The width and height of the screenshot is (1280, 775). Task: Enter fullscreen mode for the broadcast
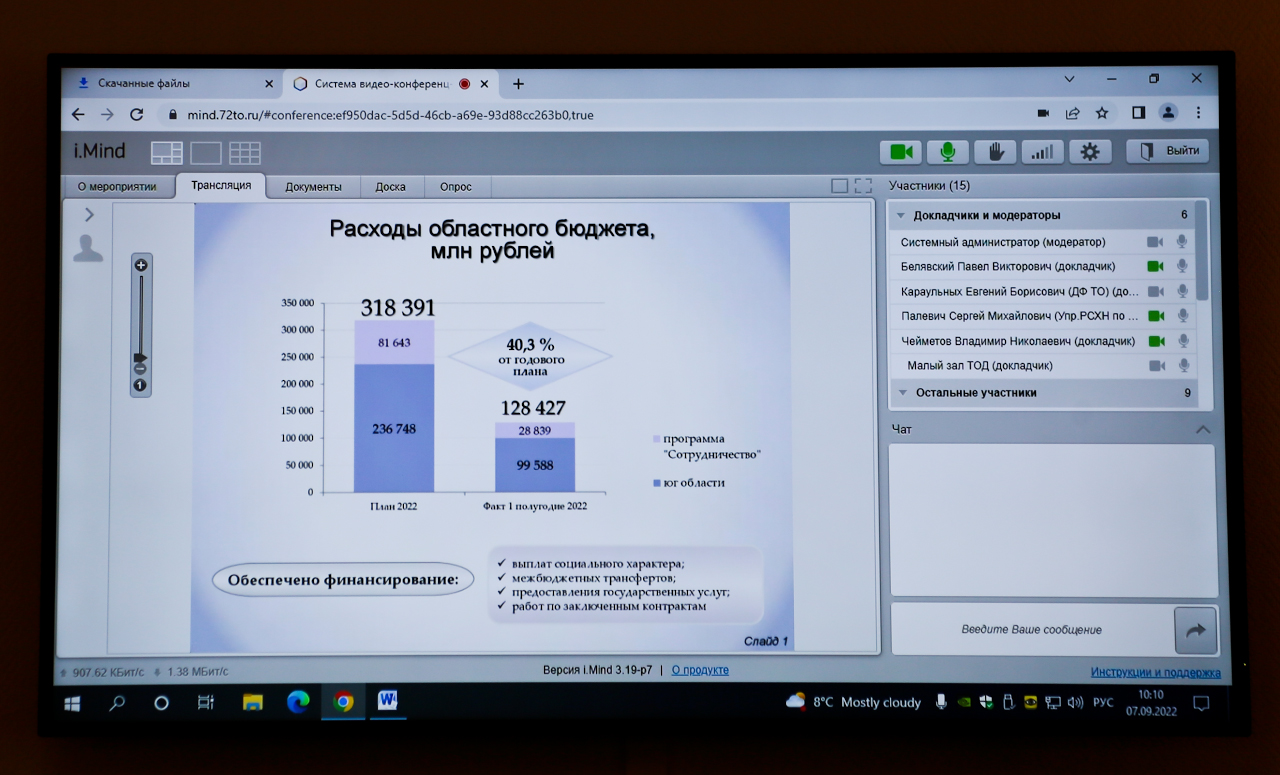coord(863,186)
